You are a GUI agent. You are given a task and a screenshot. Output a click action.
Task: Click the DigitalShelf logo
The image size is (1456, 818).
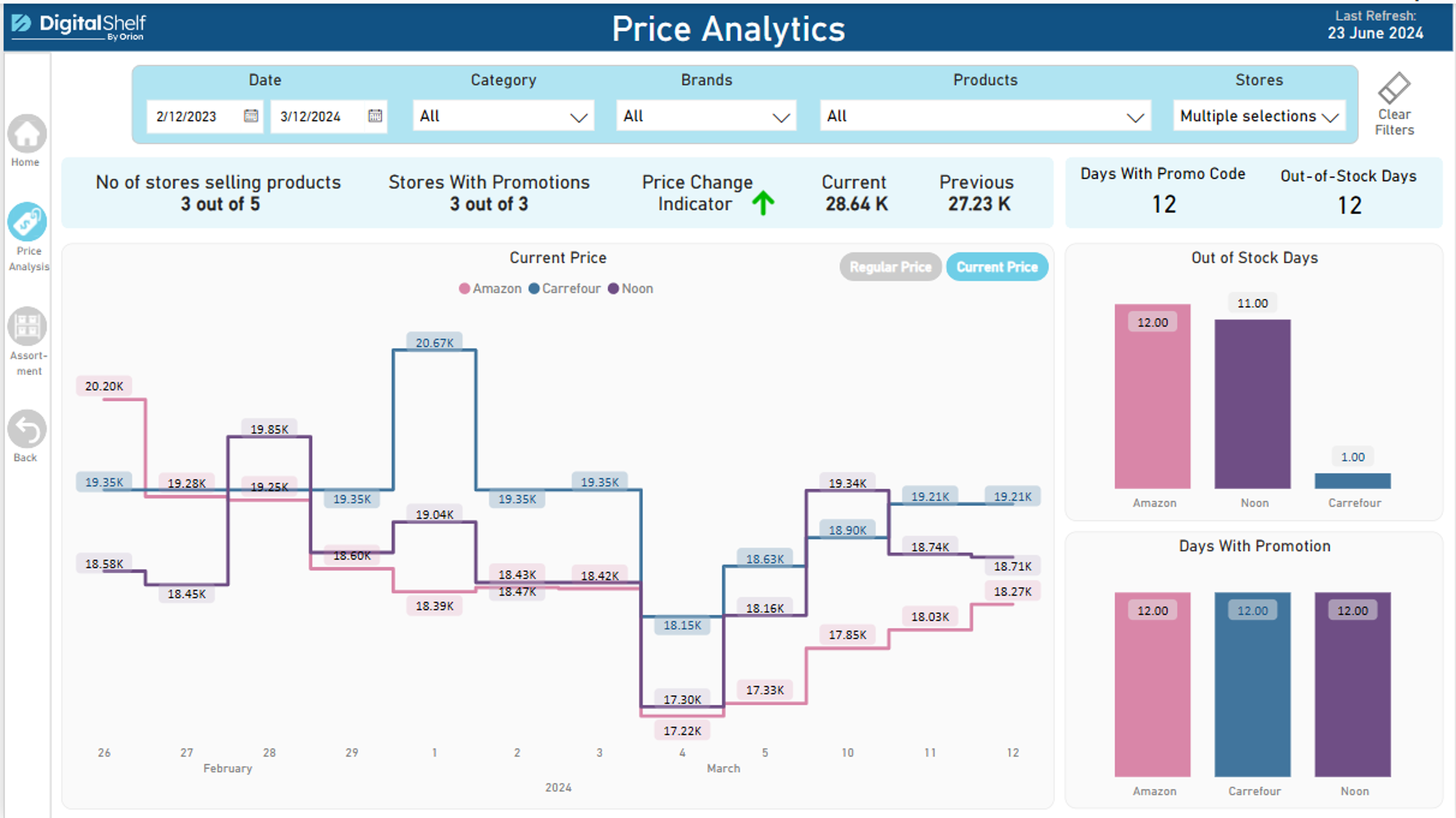pyautogui.click(x=77, y=26)
